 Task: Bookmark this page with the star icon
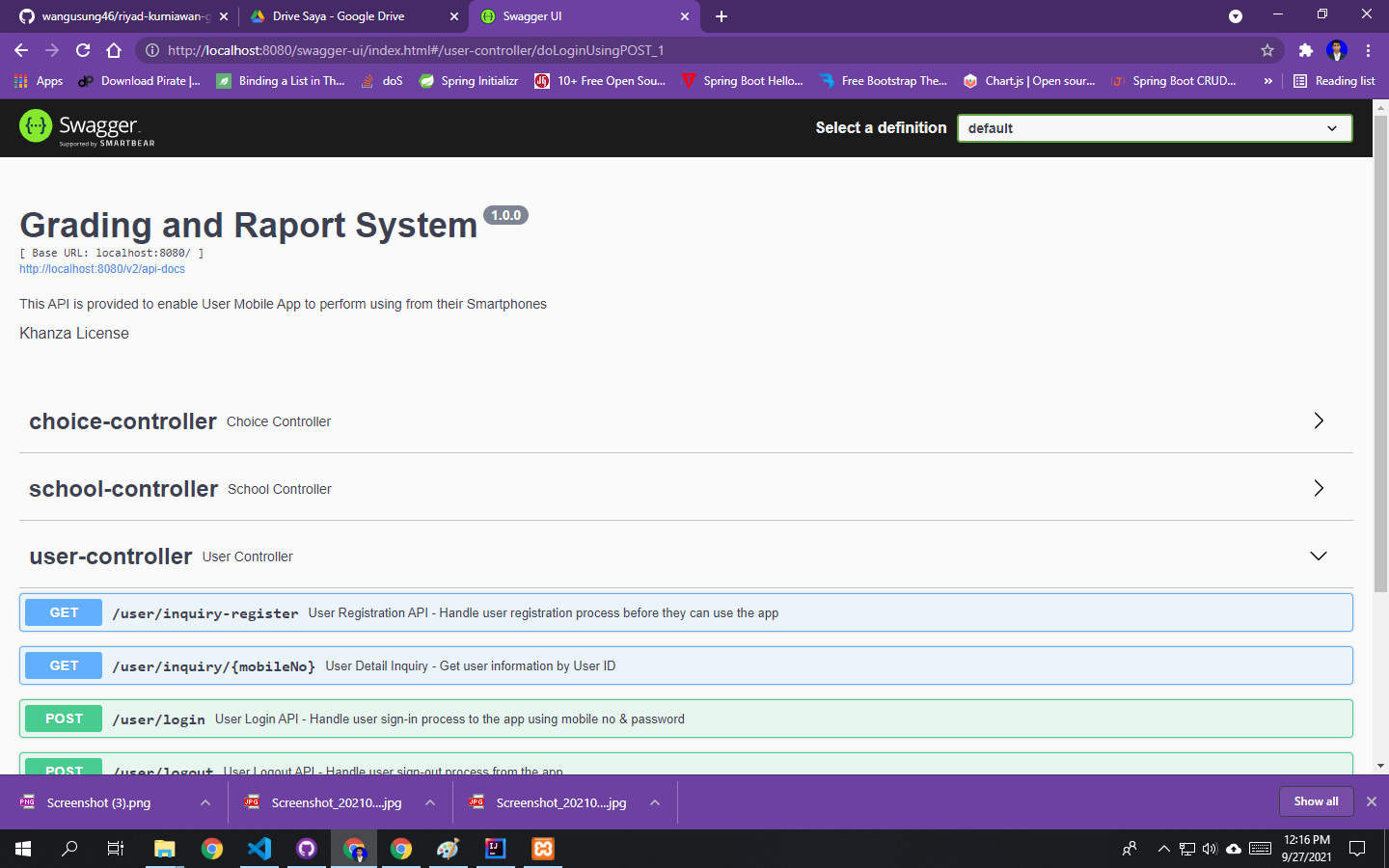point(1267,50)
